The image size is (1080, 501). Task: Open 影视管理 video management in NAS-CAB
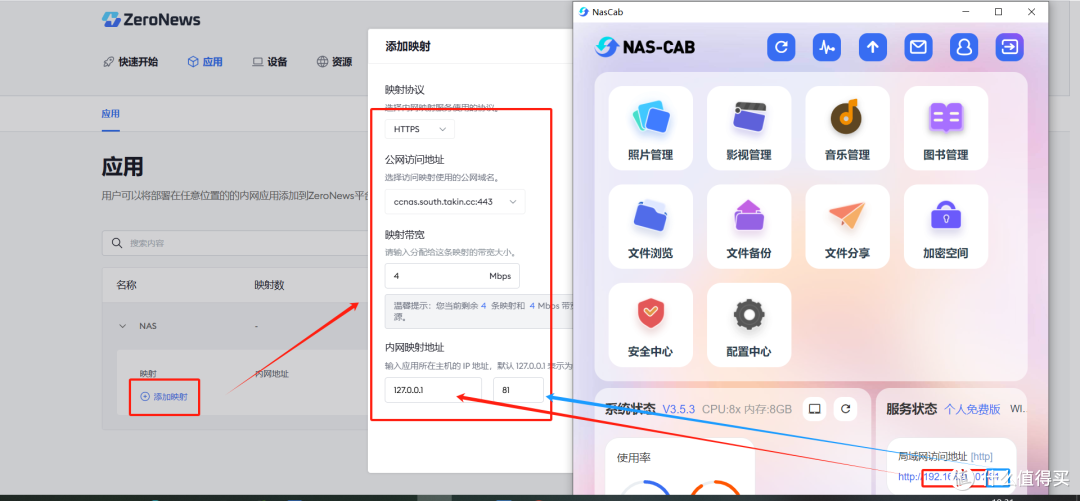[749, 128]
